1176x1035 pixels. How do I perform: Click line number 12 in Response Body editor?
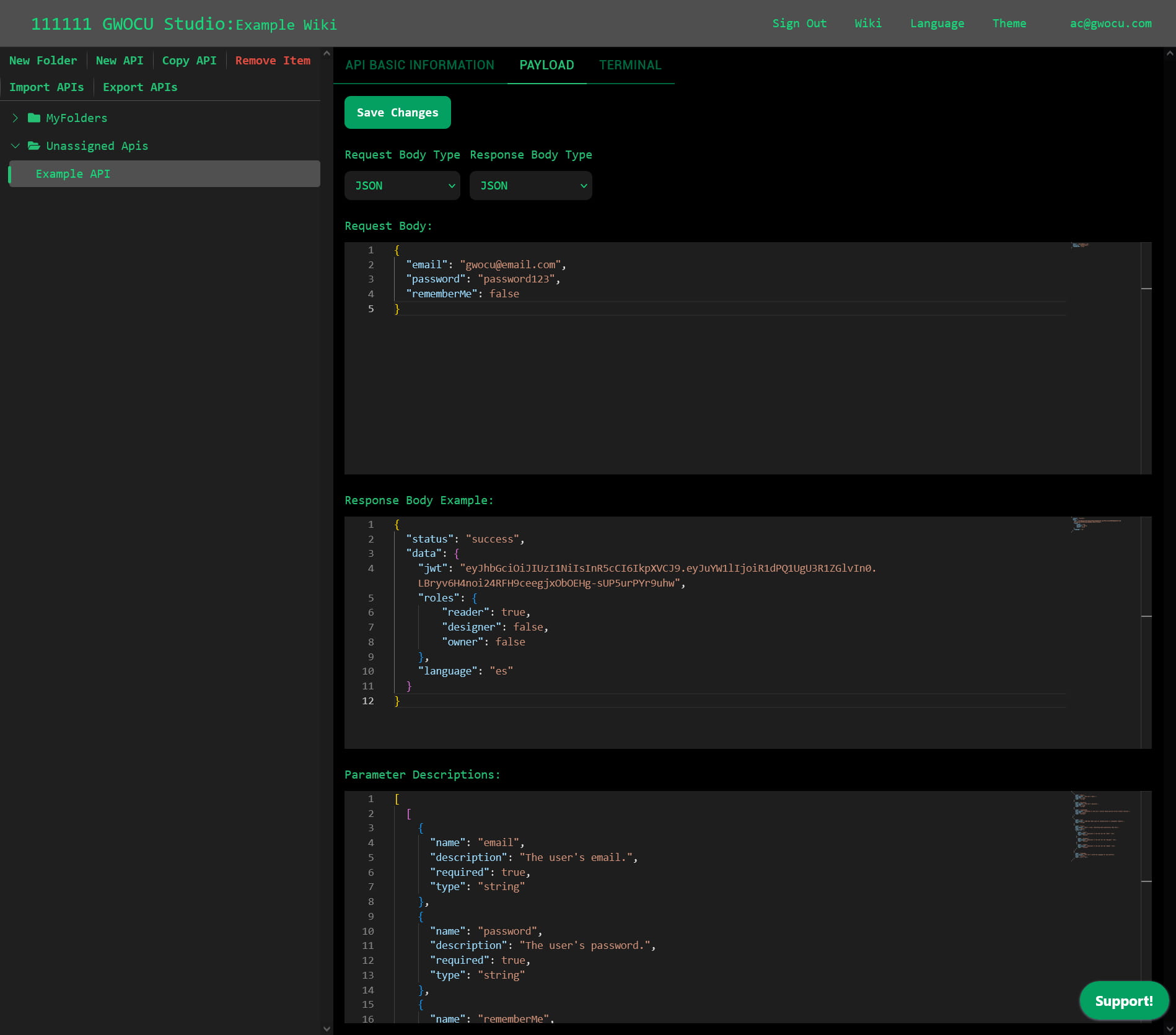[x=368, y=701]
